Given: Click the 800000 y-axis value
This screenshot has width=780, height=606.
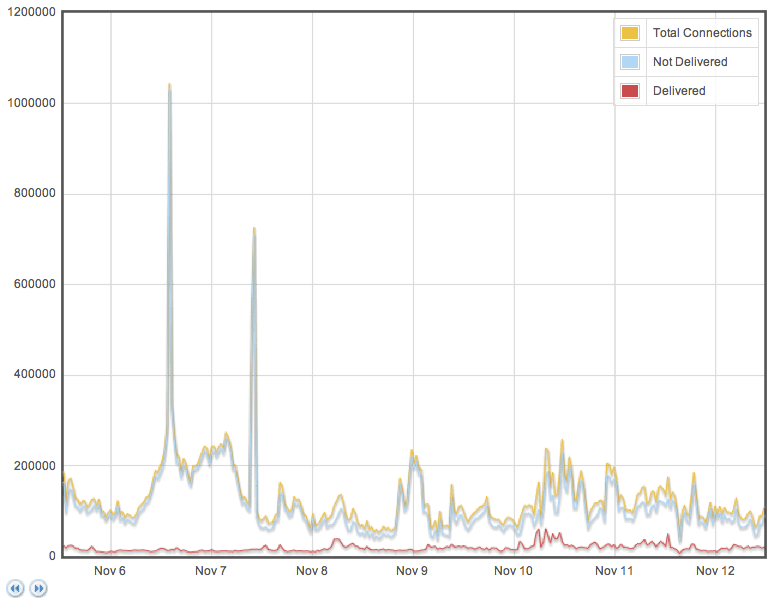Looking at the screenshot, I should point(35,193).
